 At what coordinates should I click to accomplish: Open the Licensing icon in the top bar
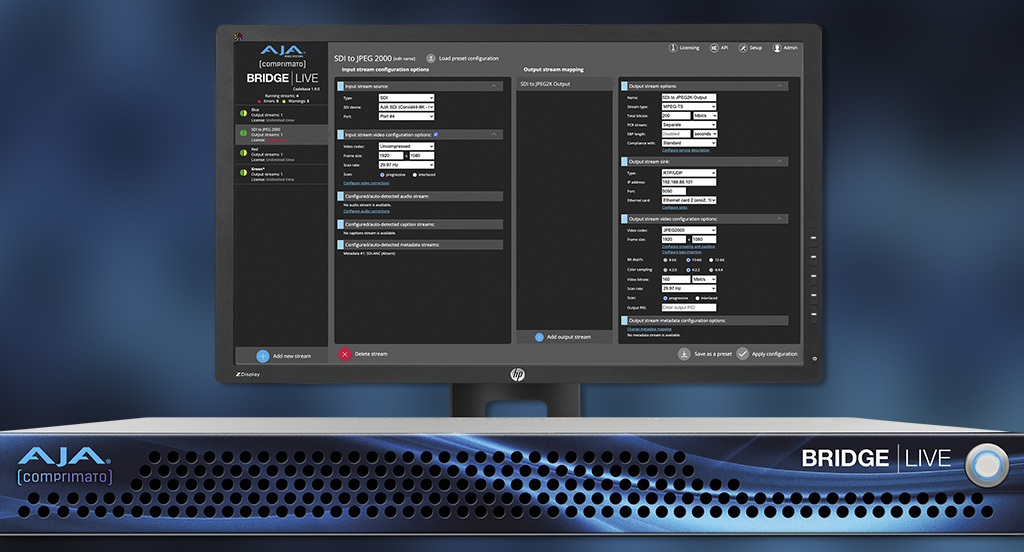pyautogui.click(x=673, y=48)
